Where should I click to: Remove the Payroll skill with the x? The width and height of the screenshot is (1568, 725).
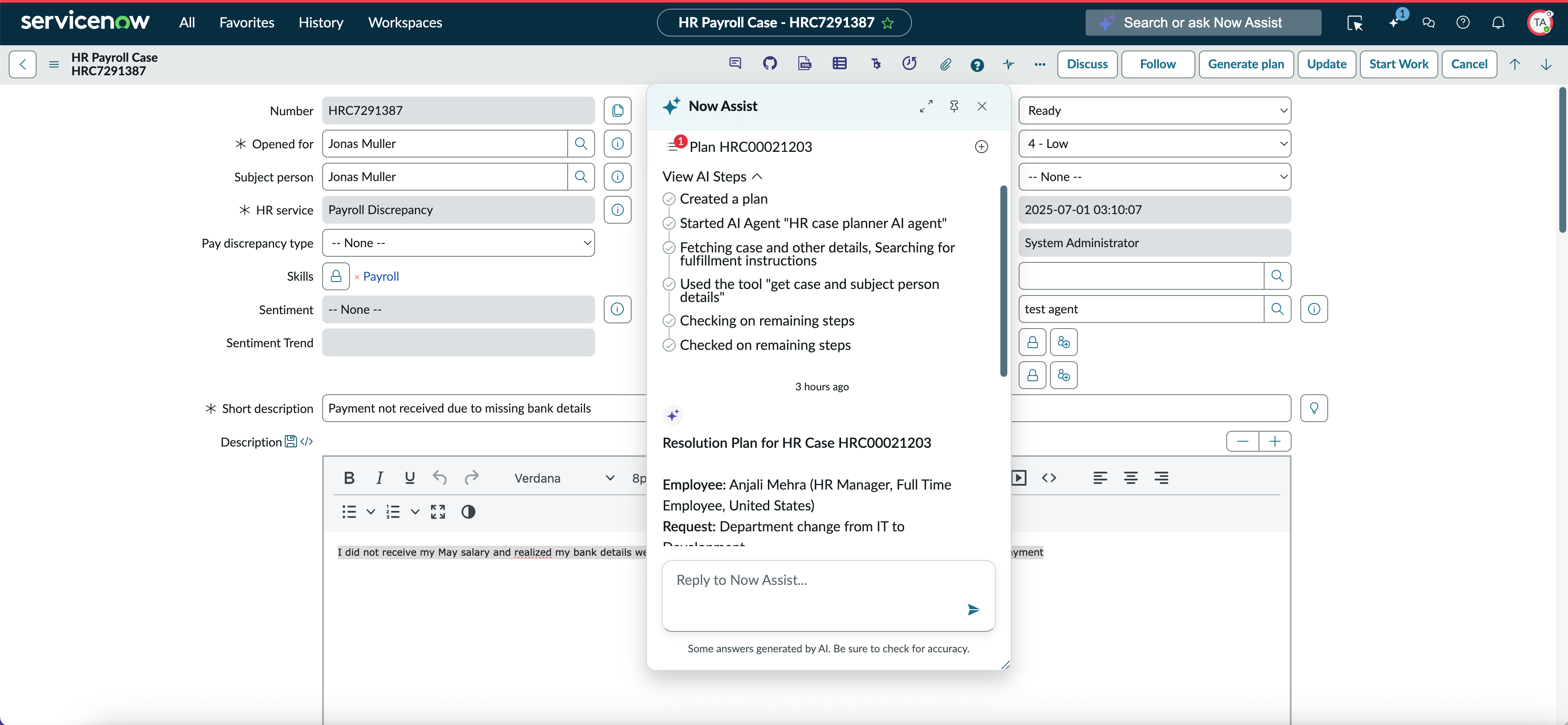pos(357,278)
